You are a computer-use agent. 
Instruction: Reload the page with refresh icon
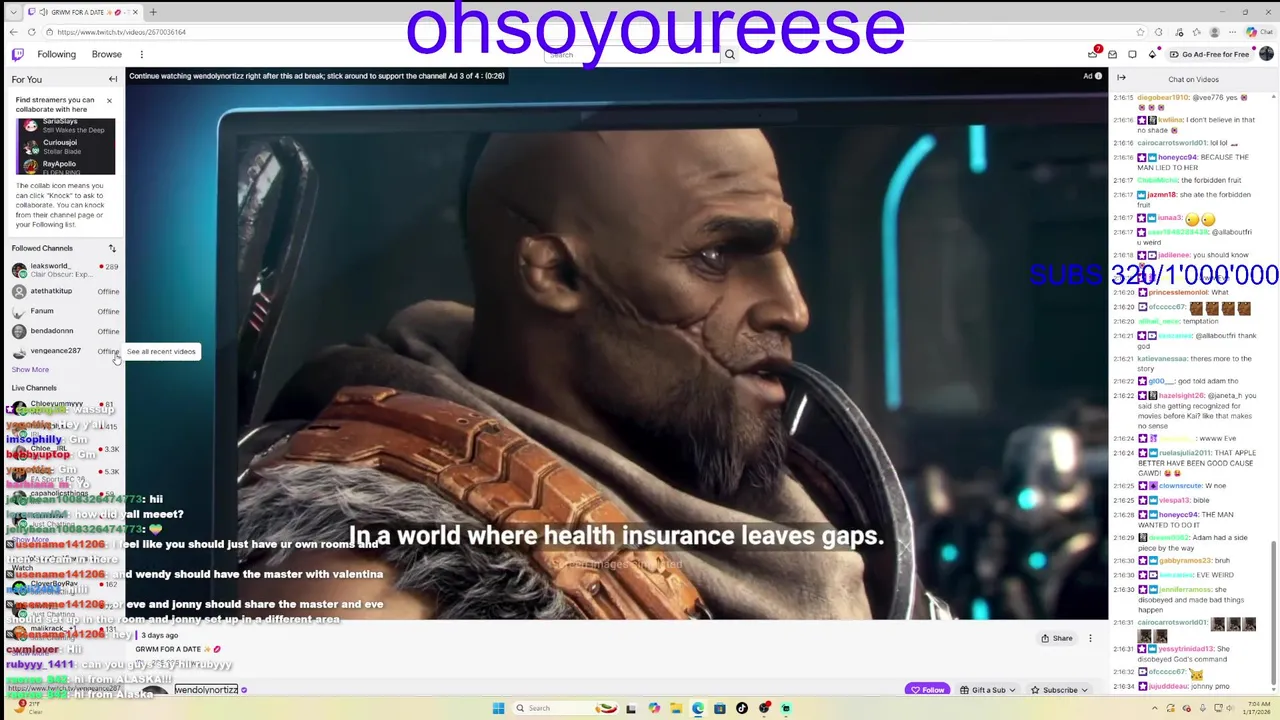point(31,32)
